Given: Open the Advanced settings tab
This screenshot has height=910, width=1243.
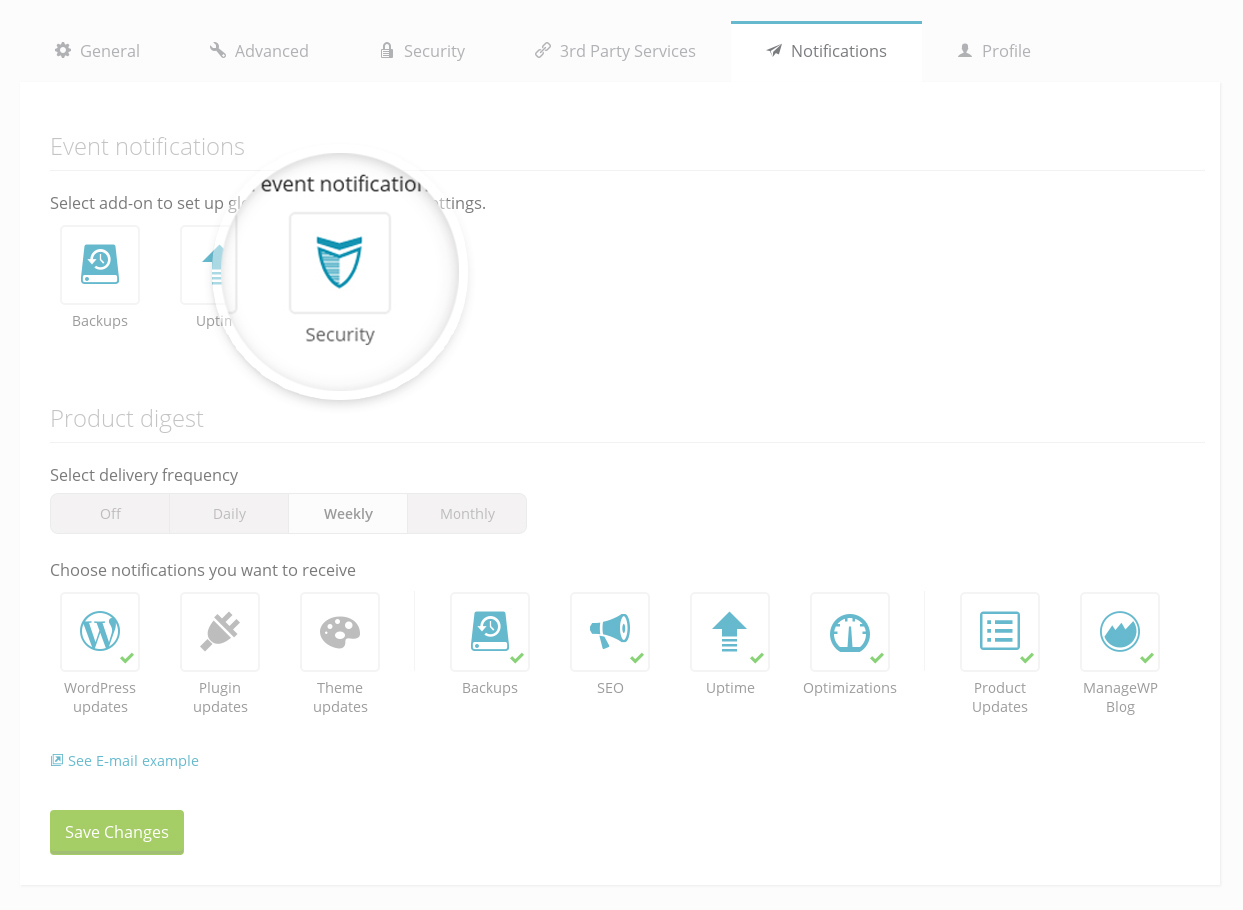Looking at the screenshot, I should pos(259,51).
